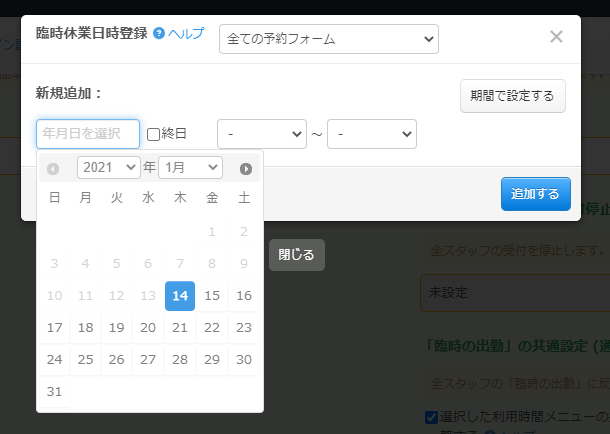Open the year 2021 dropdown
Screen dimensions: 610x434
(108, 168)
